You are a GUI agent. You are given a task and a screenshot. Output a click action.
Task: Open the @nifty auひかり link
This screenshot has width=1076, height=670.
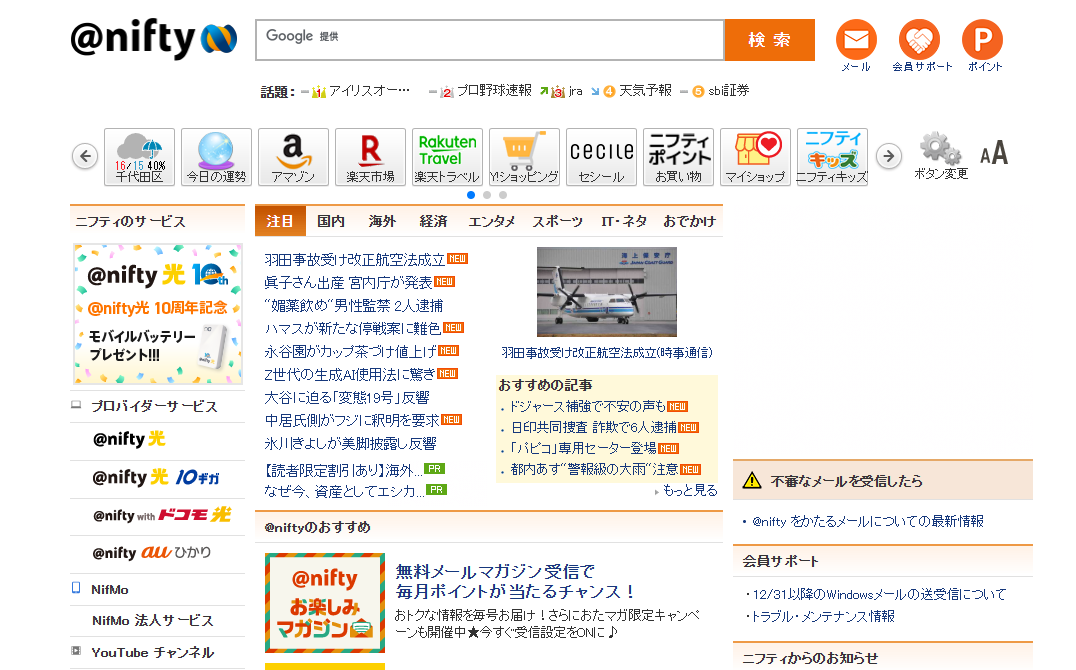click(x=152, y=553)
